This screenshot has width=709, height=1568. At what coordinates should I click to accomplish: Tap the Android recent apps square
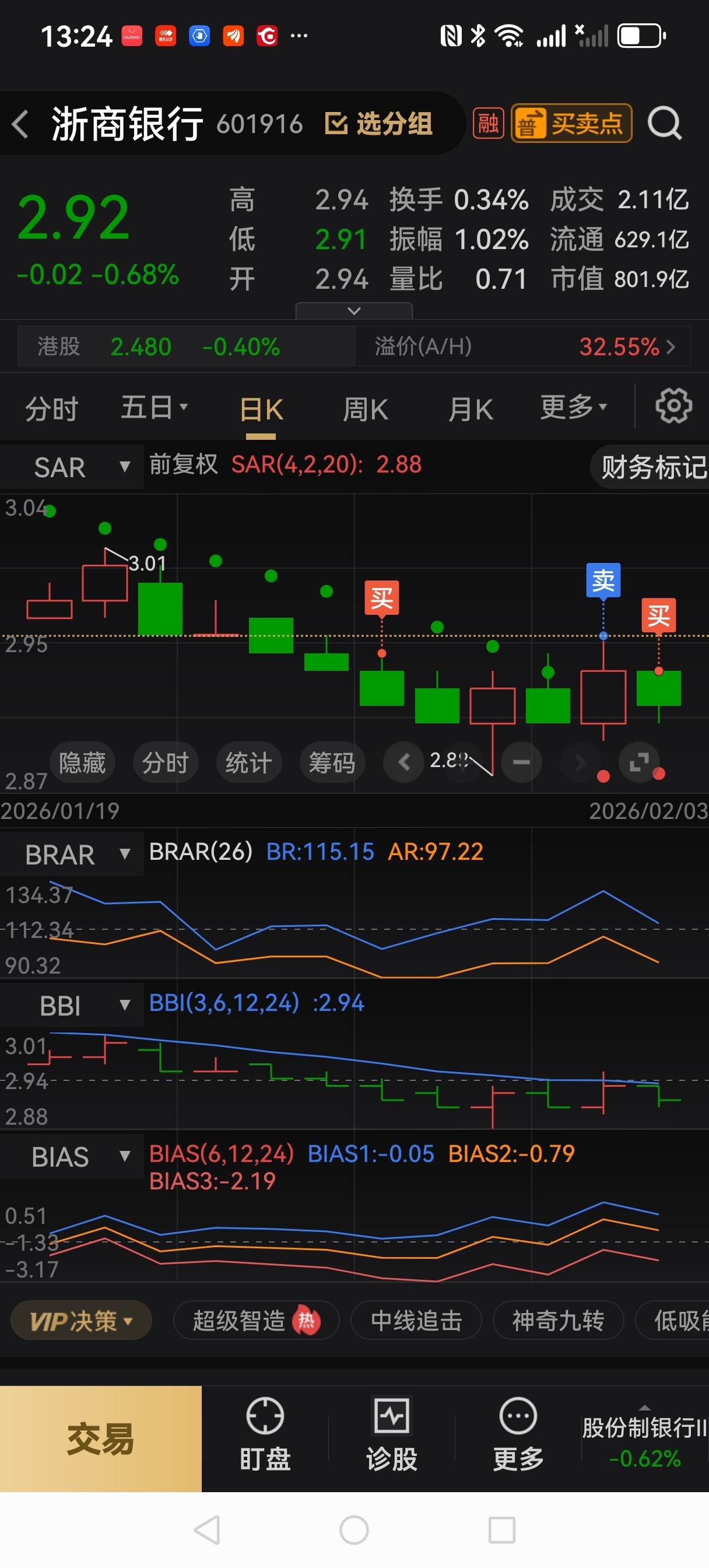[502, 1529]
